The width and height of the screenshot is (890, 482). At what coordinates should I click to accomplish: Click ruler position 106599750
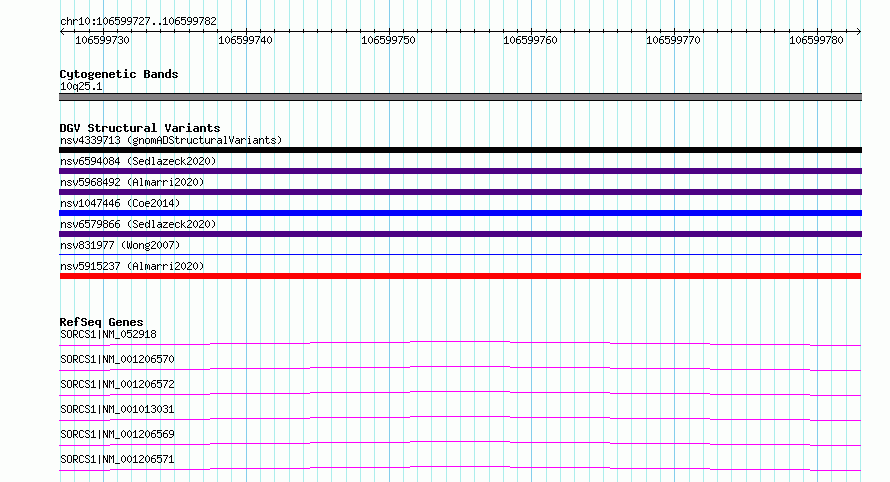click(x=389, y=40)
